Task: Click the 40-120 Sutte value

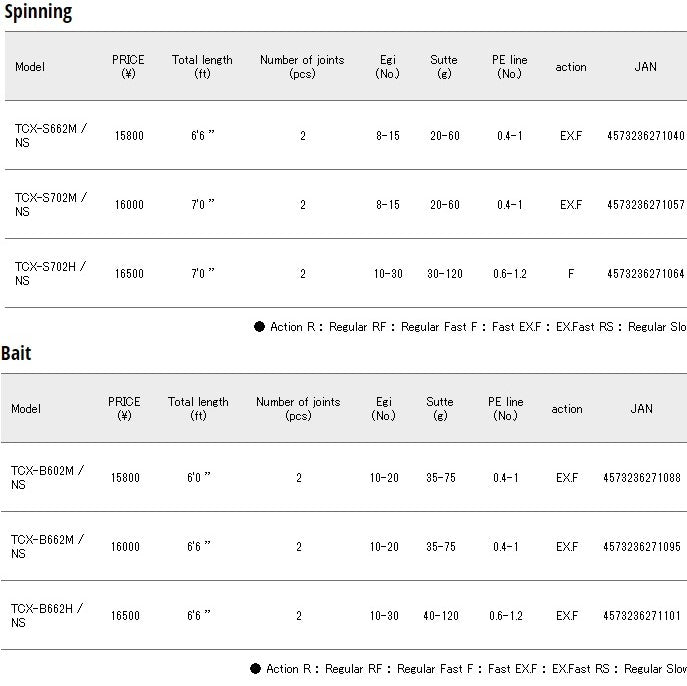Action: [x=440, y=615]
